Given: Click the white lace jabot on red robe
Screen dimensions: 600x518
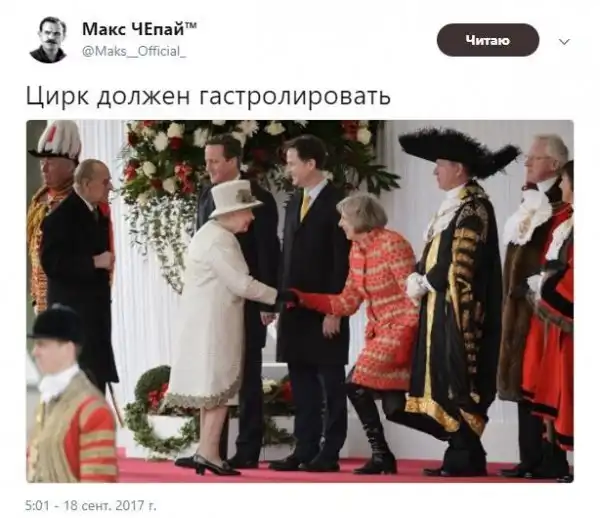Looking at the screenshot, I should (x=526, y=218).
